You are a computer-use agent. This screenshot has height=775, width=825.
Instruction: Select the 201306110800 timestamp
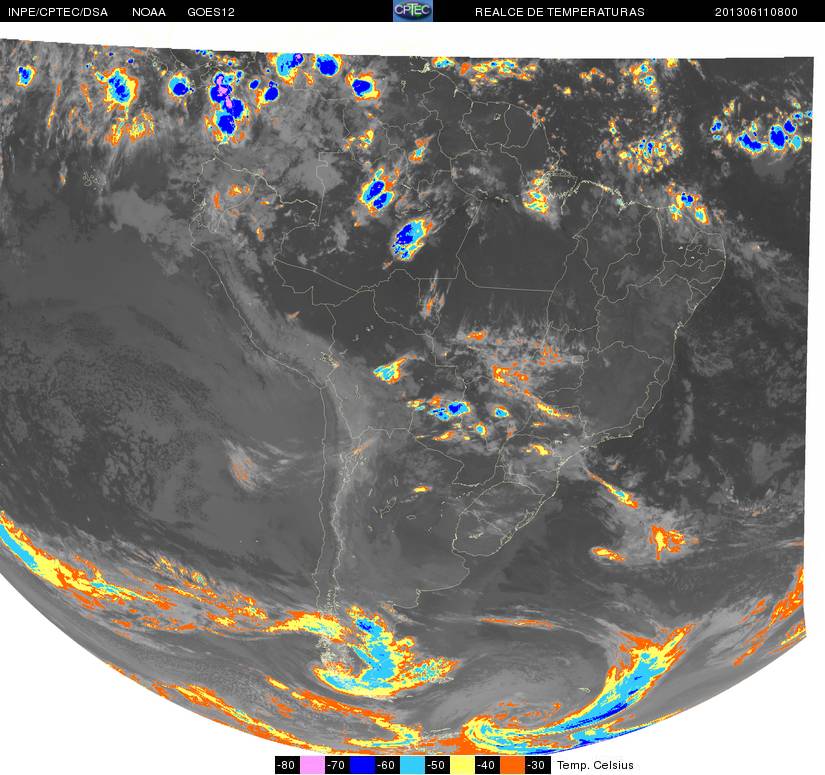(x=756, y=12)
